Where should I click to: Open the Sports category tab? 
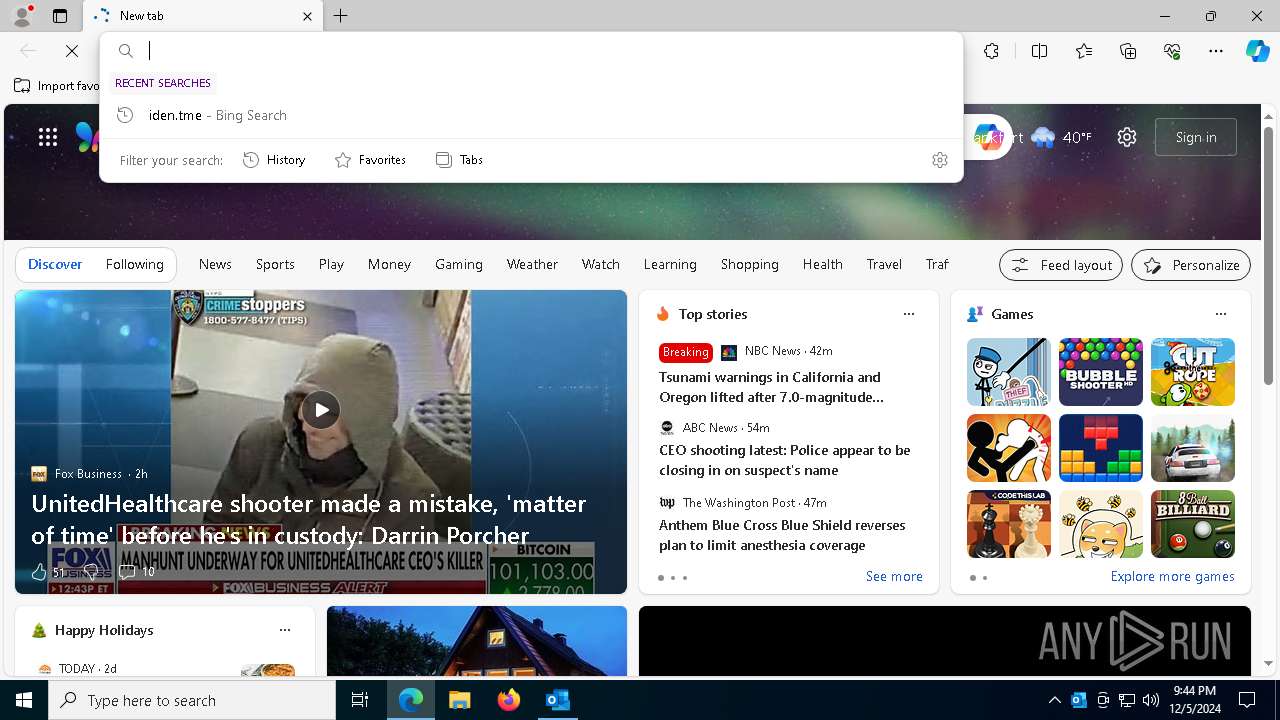[275, 264]
